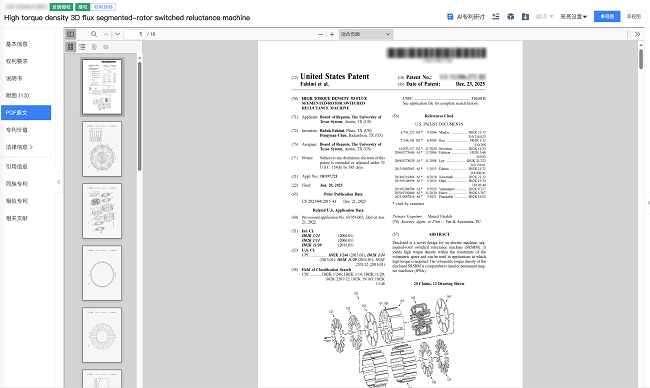The image size is (650, 388).
Task: Select page 4 thumbnail with ring drawing
Action: (102, 273)
